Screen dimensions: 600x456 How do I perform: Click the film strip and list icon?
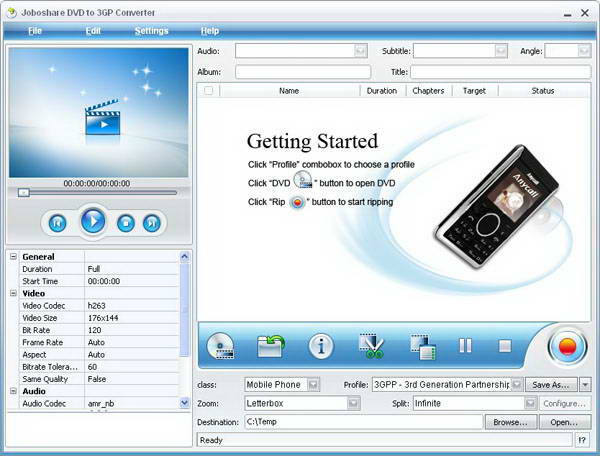423,347
